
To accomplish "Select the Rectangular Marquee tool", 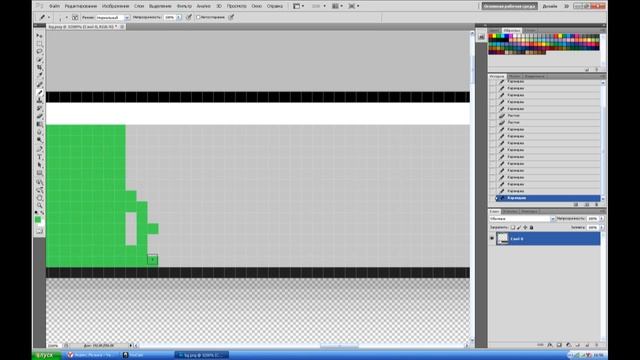I will point(40,44).
